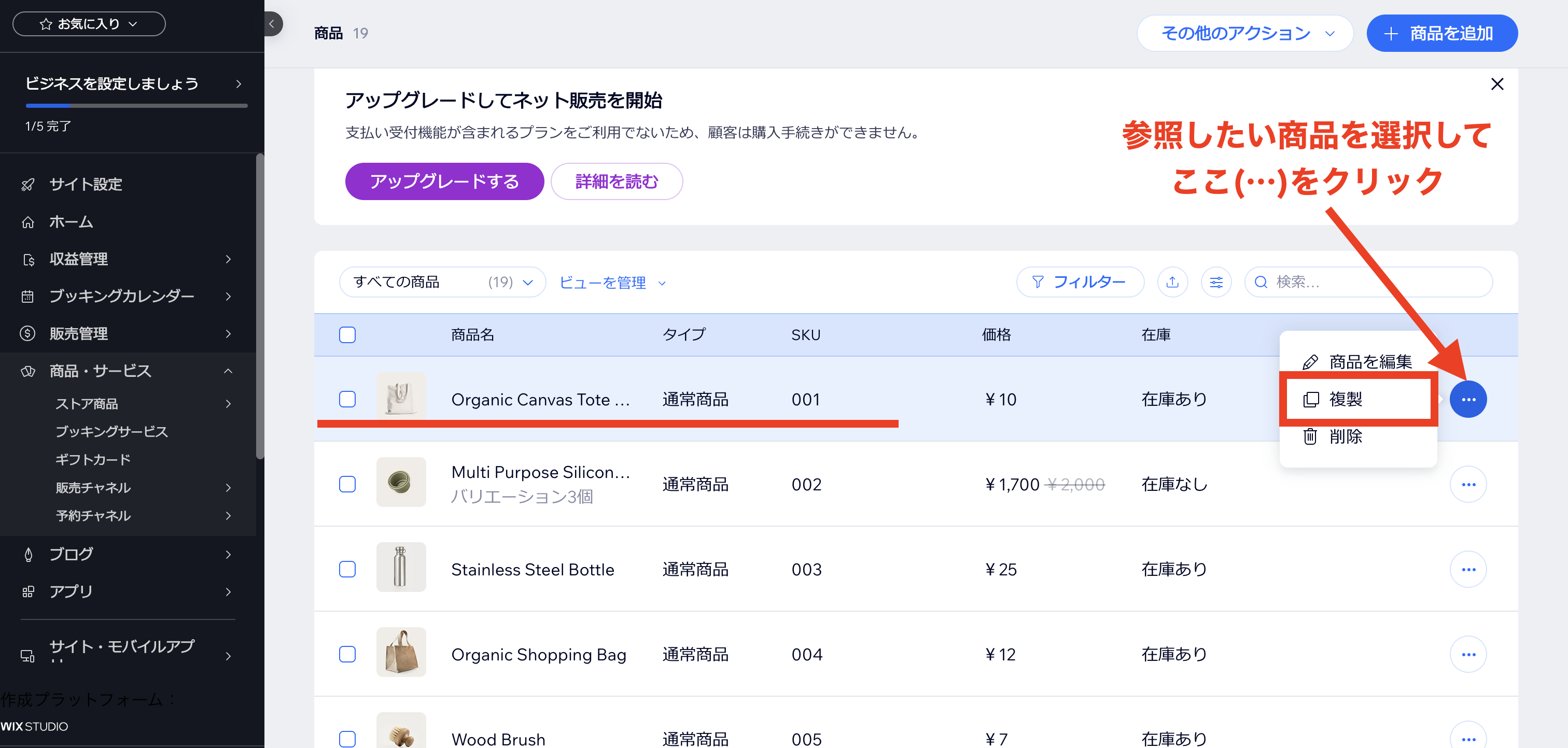The image size is (1568, 748).
Task: Open the 収益管理 sidebar icon
Action: (28, 259)
